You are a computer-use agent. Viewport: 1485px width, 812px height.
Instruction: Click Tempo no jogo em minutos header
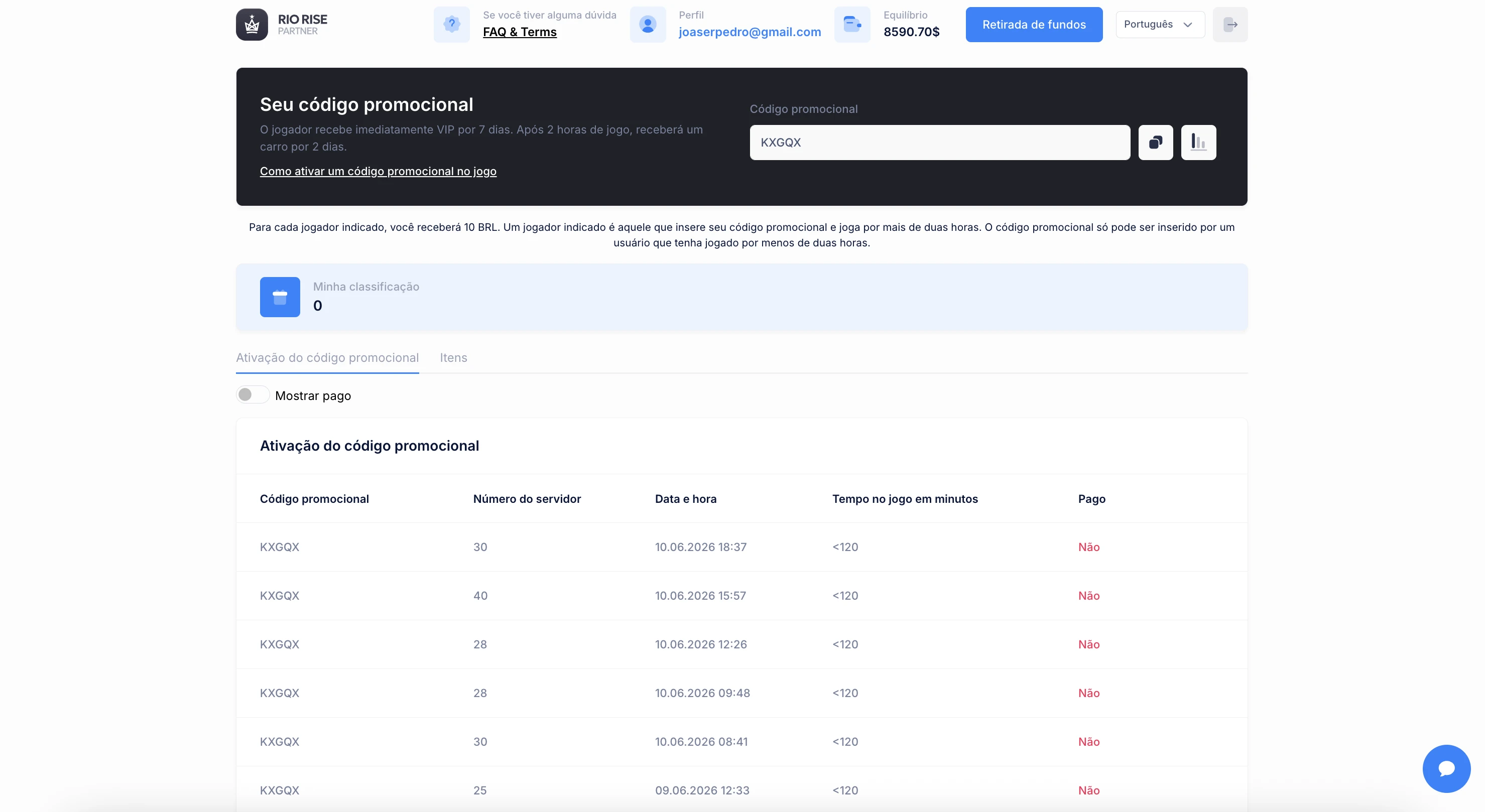coord(905,498)
